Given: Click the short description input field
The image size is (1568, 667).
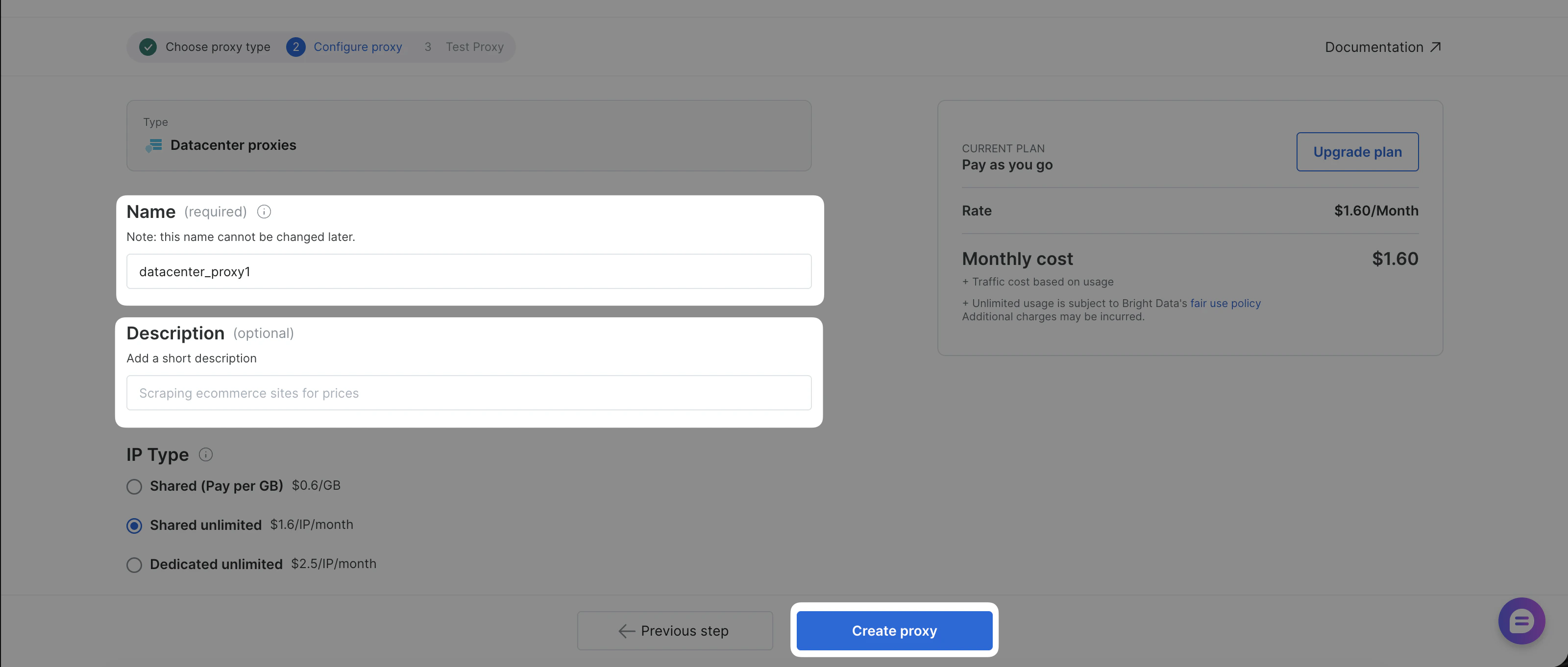Looking at the screenshot, I should coord(469,393).
